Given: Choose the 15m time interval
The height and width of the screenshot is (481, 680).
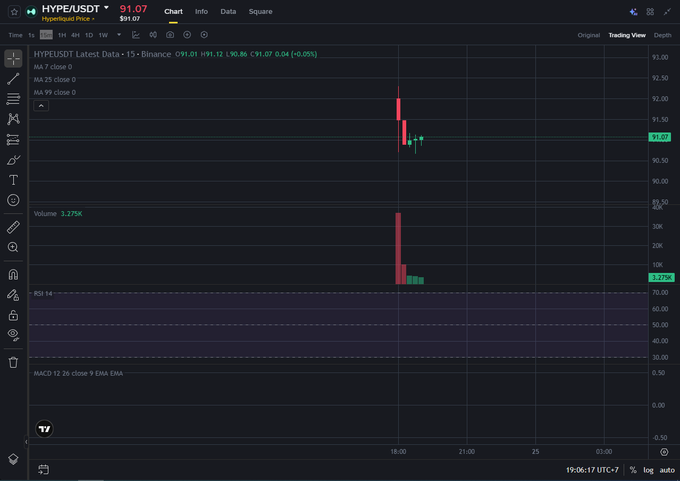Looking at the screenshot, I should 46,35.
